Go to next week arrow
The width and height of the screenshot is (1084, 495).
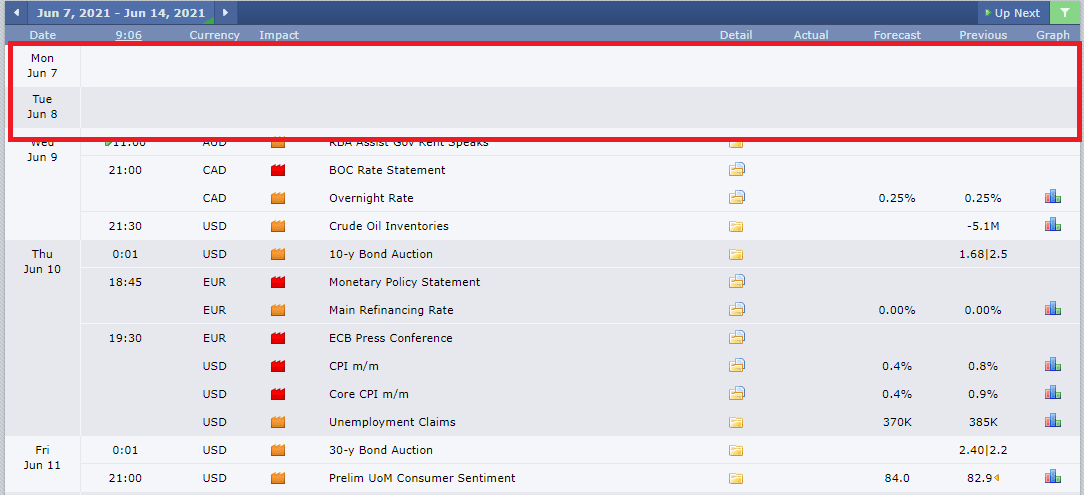[x=225, y=12]
